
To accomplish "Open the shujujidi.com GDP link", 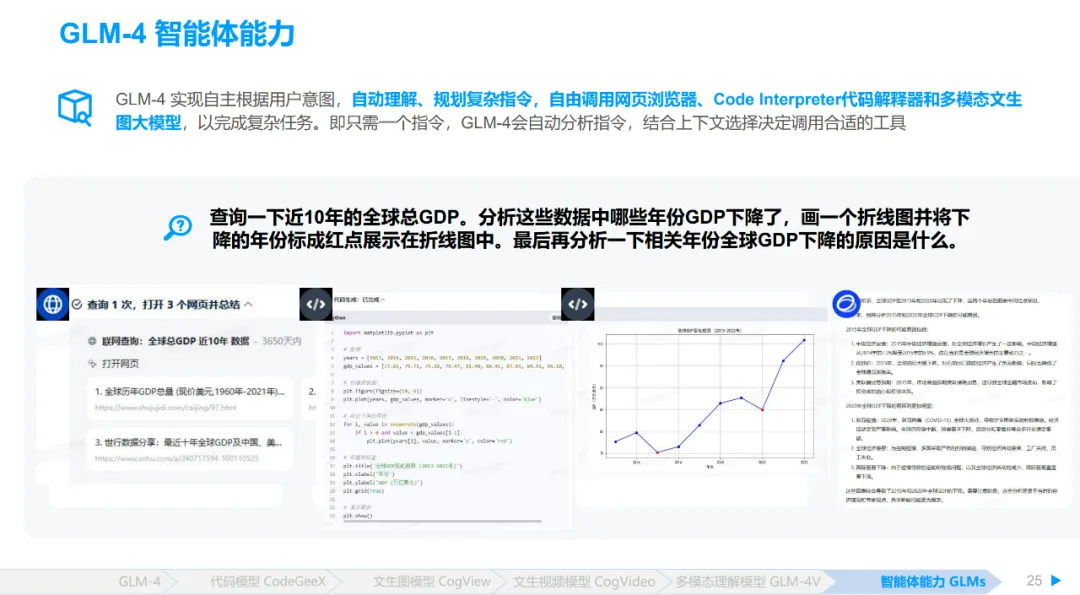I will pyautogui.click(x=165, y=408).
